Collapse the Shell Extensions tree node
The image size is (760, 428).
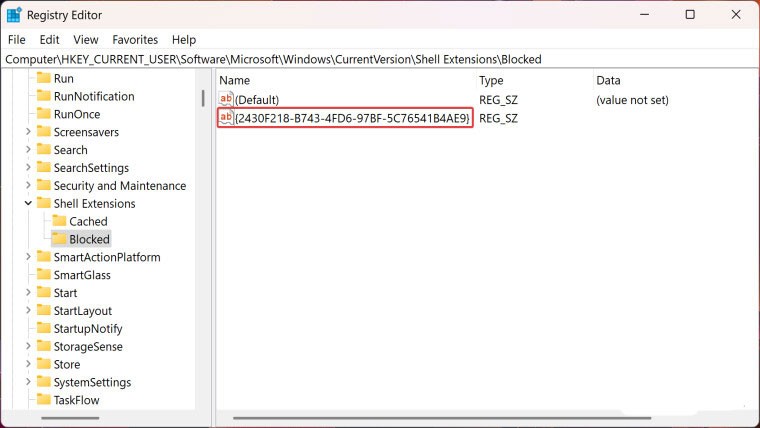pos(28,204)
